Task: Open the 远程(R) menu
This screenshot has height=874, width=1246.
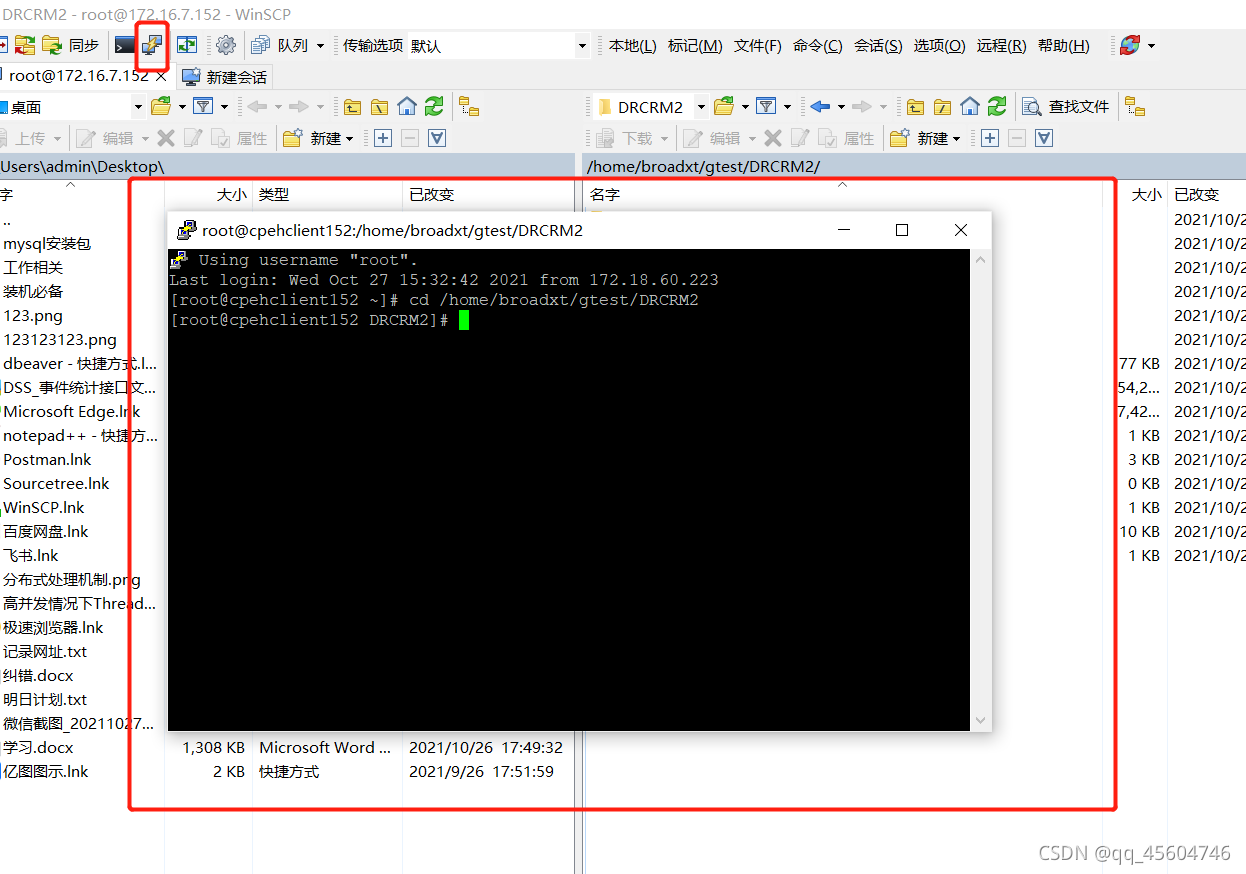Action: coord(1001,45)
